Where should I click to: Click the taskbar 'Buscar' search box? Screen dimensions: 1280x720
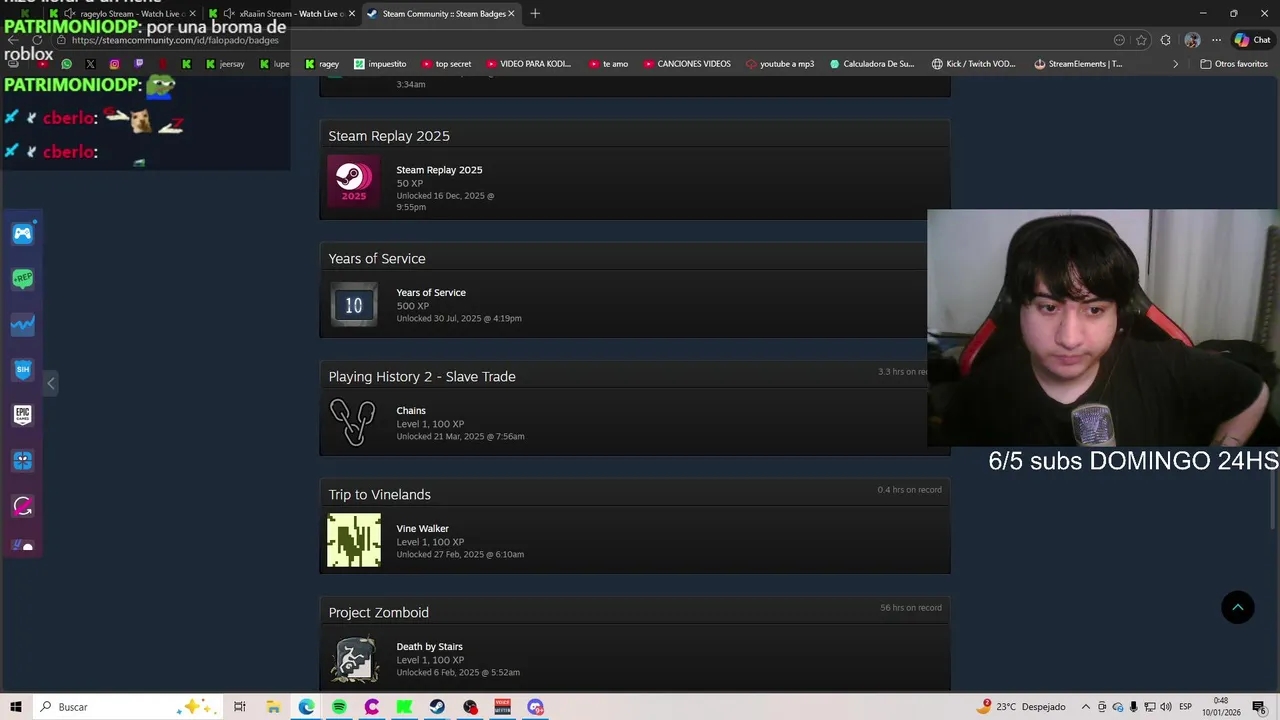(x=128, y=707)
